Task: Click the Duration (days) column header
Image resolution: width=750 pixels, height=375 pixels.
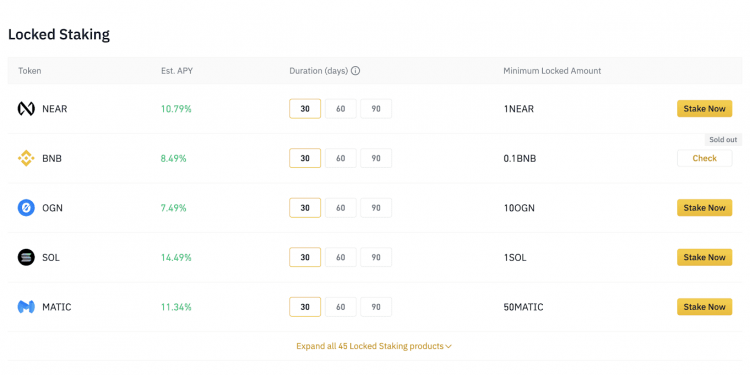Action: point(319,71)
